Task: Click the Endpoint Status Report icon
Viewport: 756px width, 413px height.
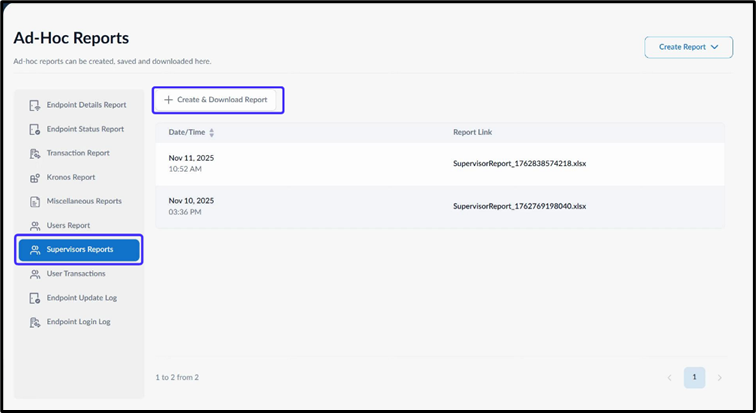Action: 35,130
